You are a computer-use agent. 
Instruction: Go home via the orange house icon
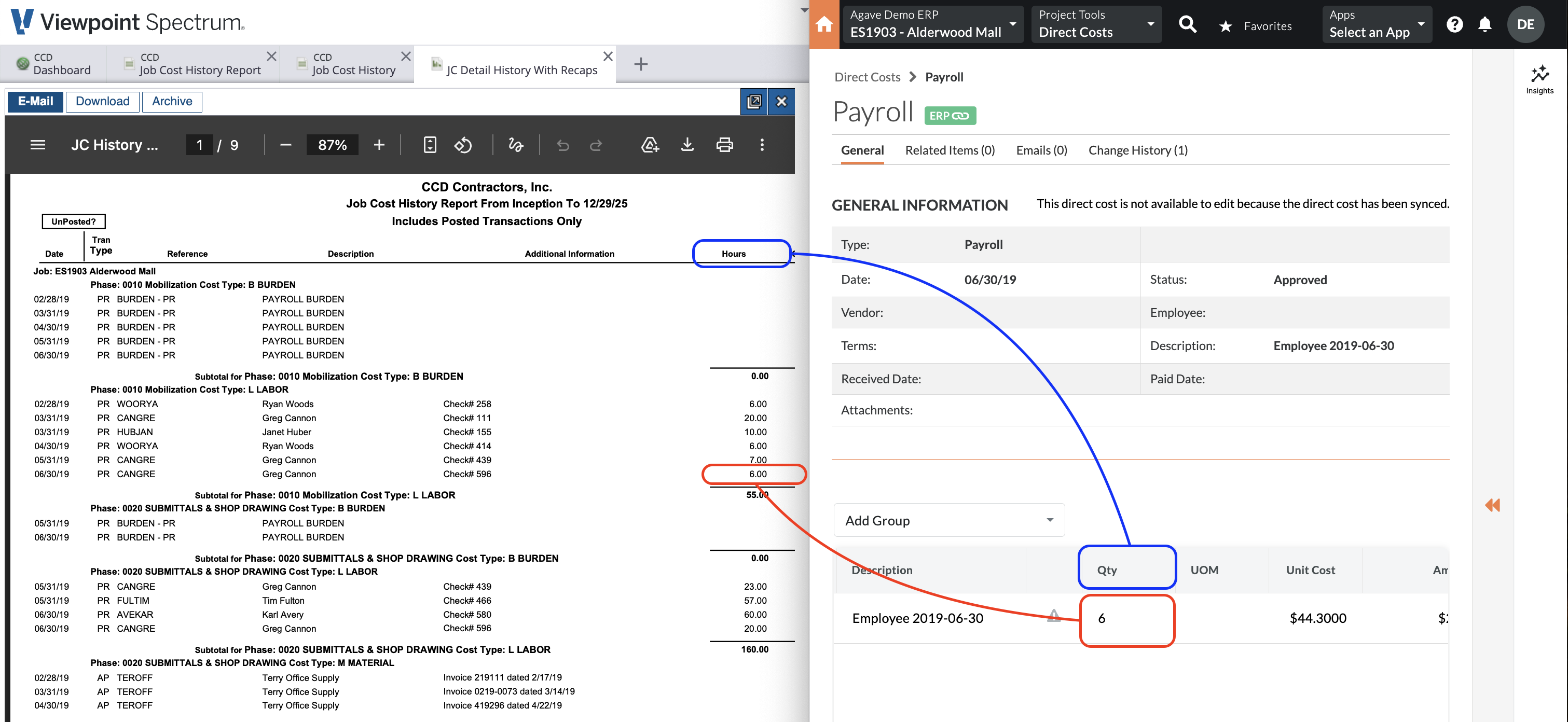tap(824, 25)
